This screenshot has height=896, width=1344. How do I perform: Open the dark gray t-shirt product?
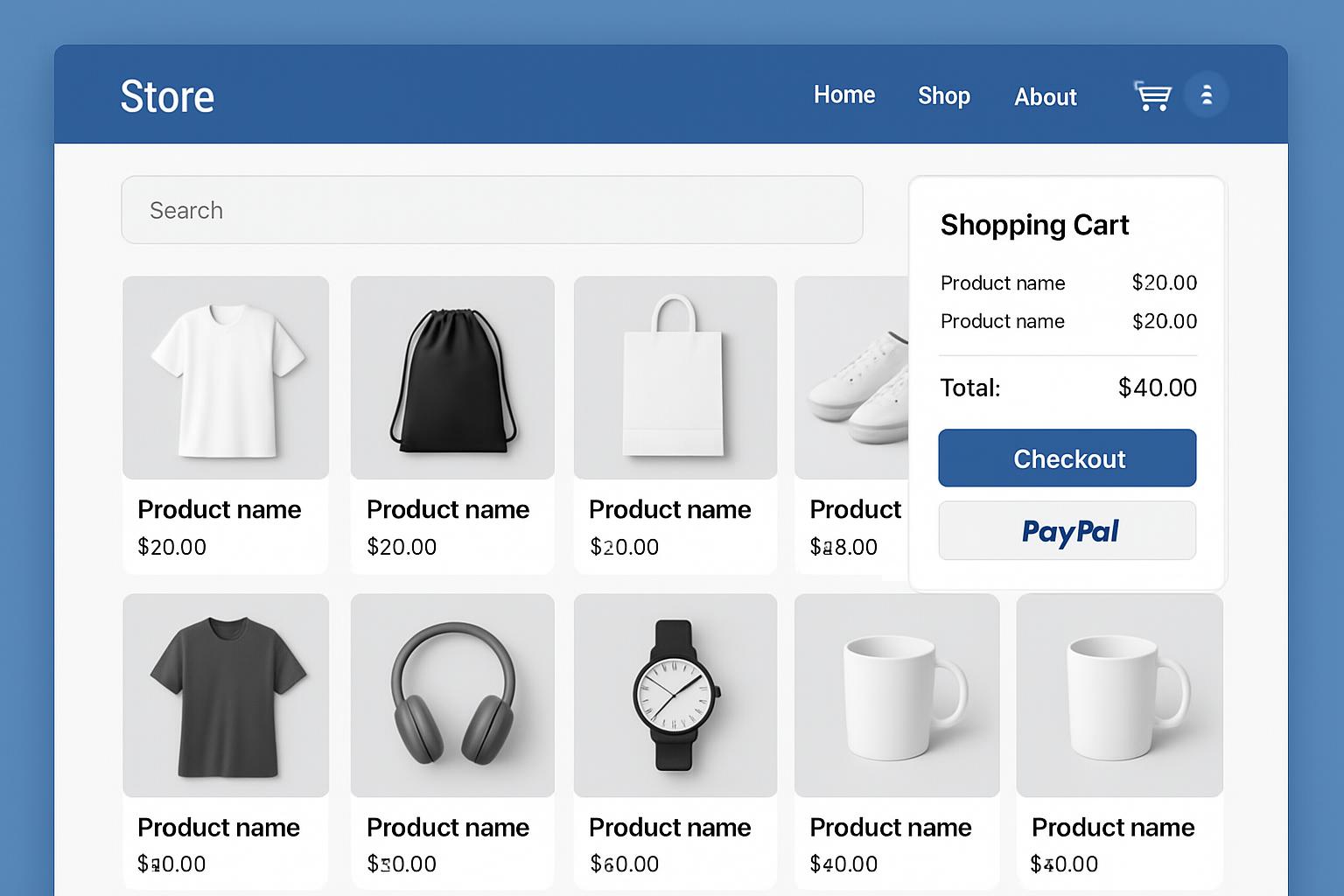226,696
